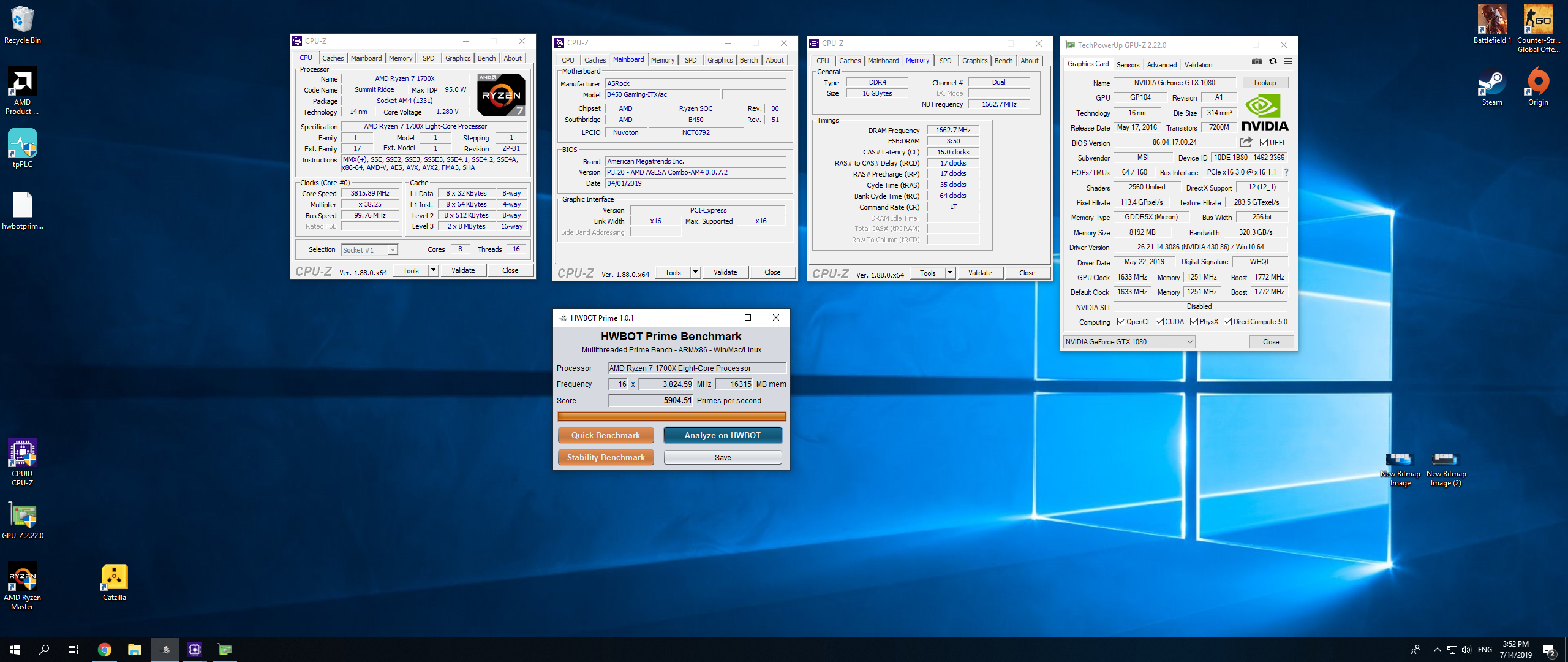This screenshot has height=662, width=1568.
Task: Switch to Caches tab in first CPU-Z window
Action: pos(333,58)
